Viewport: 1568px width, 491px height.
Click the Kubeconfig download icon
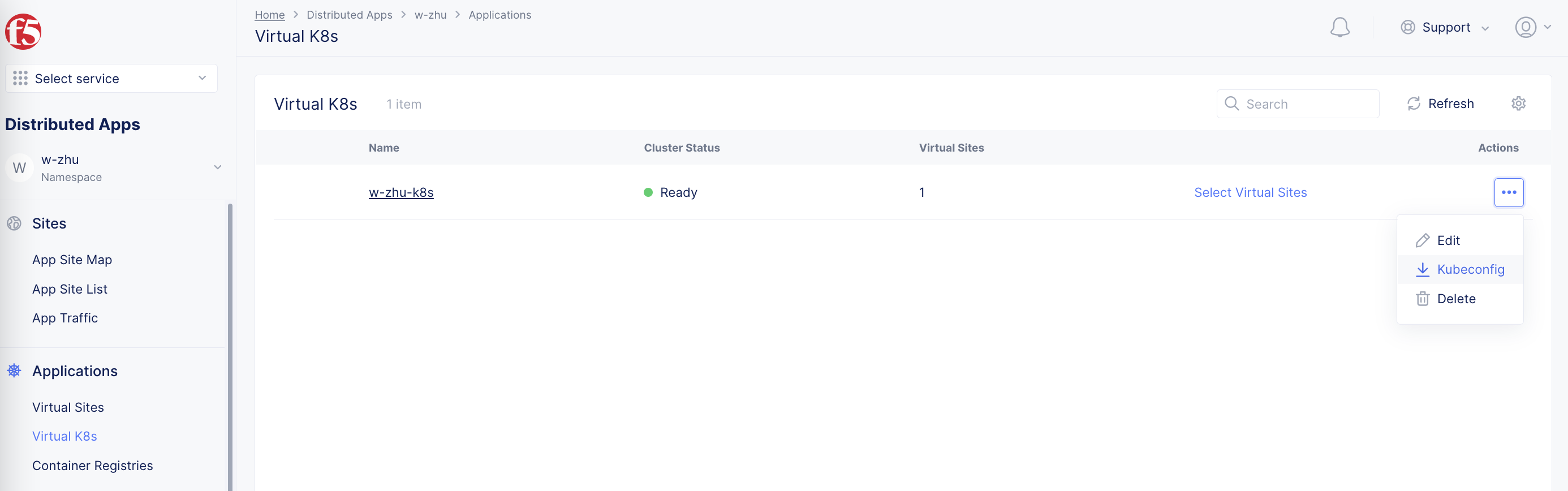[1422, 269]
